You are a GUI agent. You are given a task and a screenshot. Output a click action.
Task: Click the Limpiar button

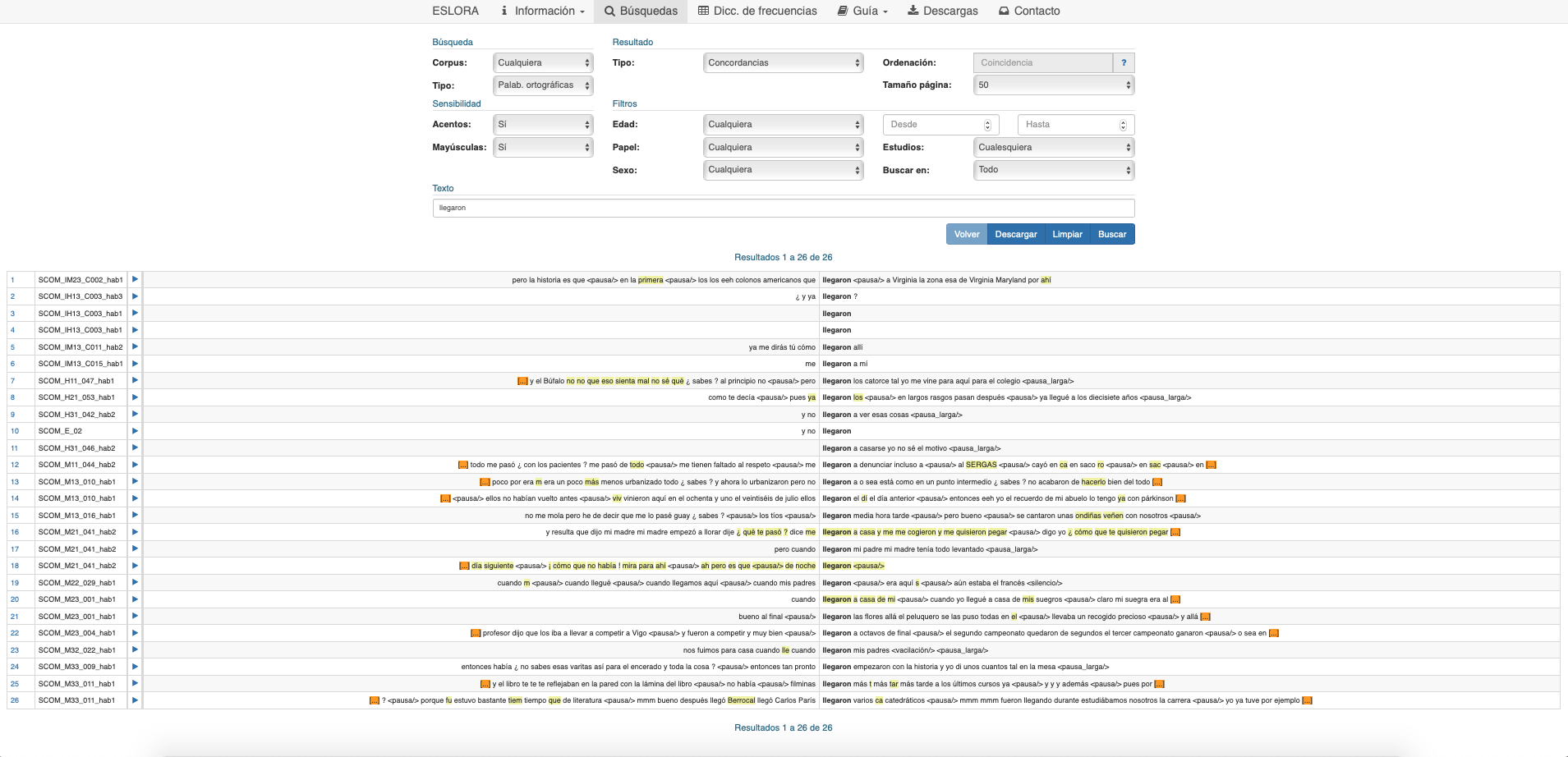tap(1067, 235)
